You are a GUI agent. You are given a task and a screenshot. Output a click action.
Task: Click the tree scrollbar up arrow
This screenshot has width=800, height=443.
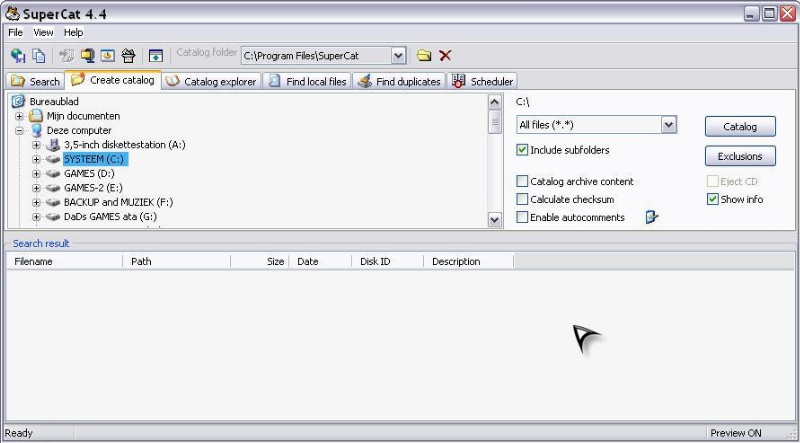point(494,102)
